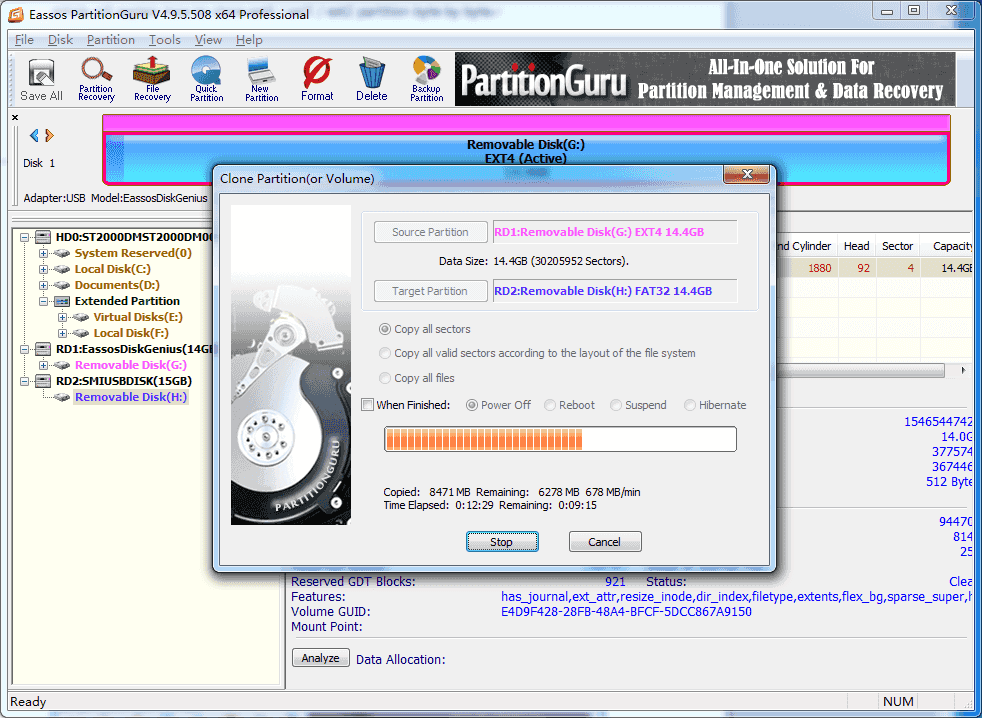Click the Delete partition toolbar icon

[x=372, y=80]
